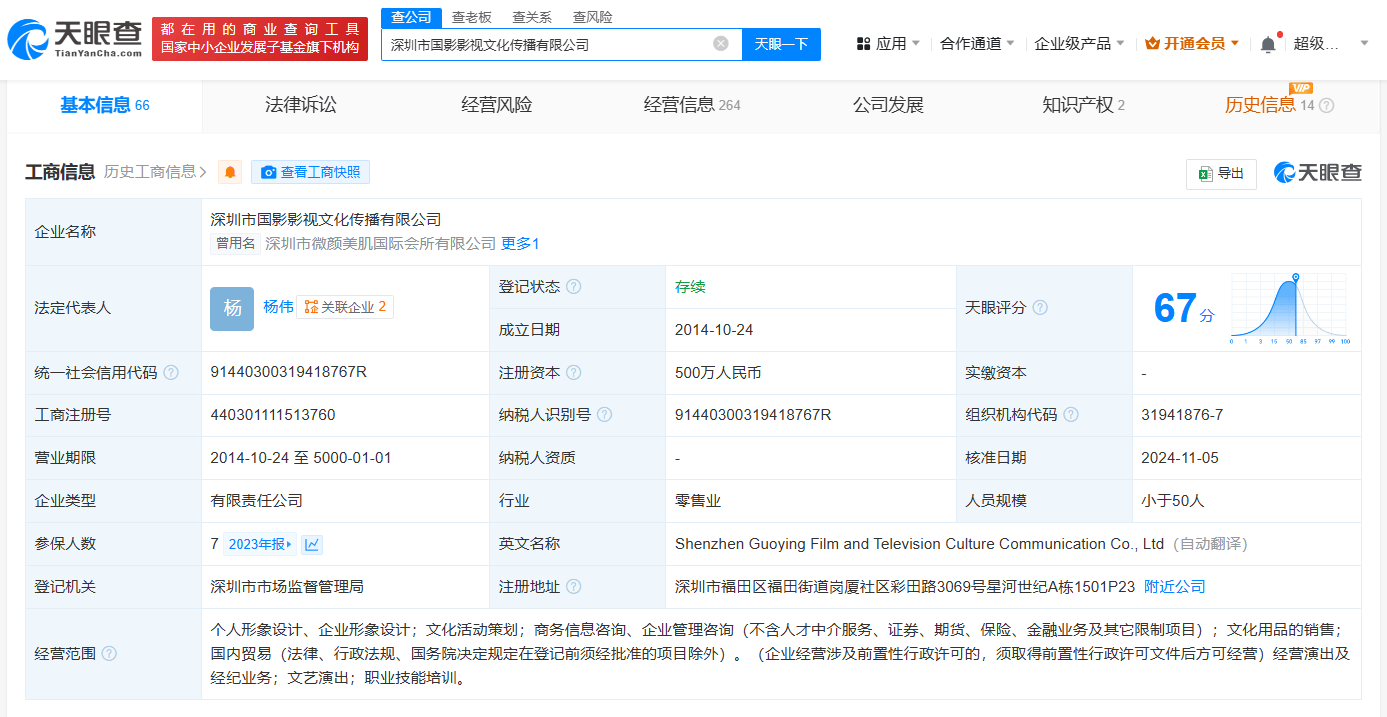Open legal representative 杨伟 link
The image size is (1387, 717).
pyautogui.click(x=278, y=307)
